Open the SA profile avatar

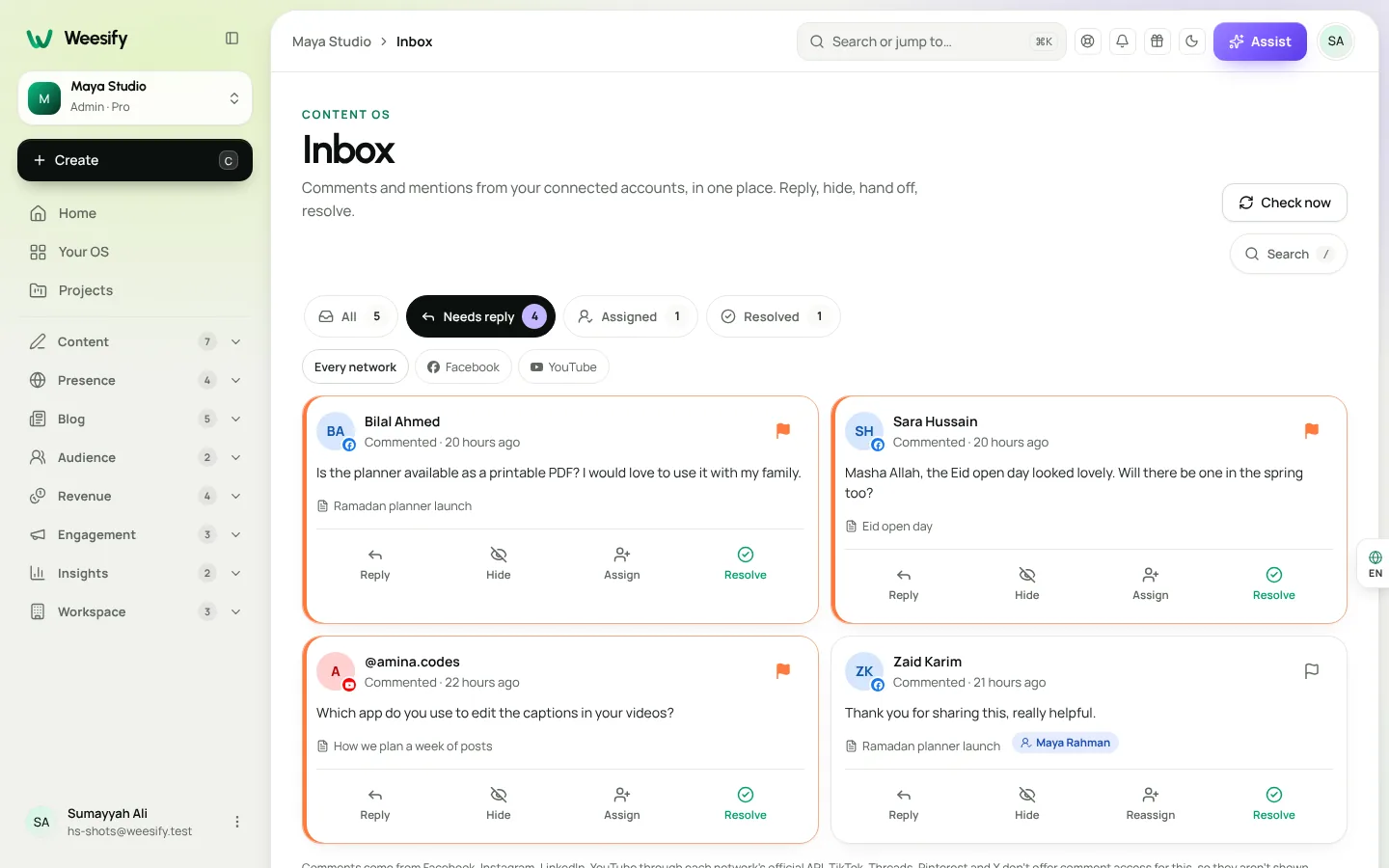pyautogui.click(x=1336, y=41)
